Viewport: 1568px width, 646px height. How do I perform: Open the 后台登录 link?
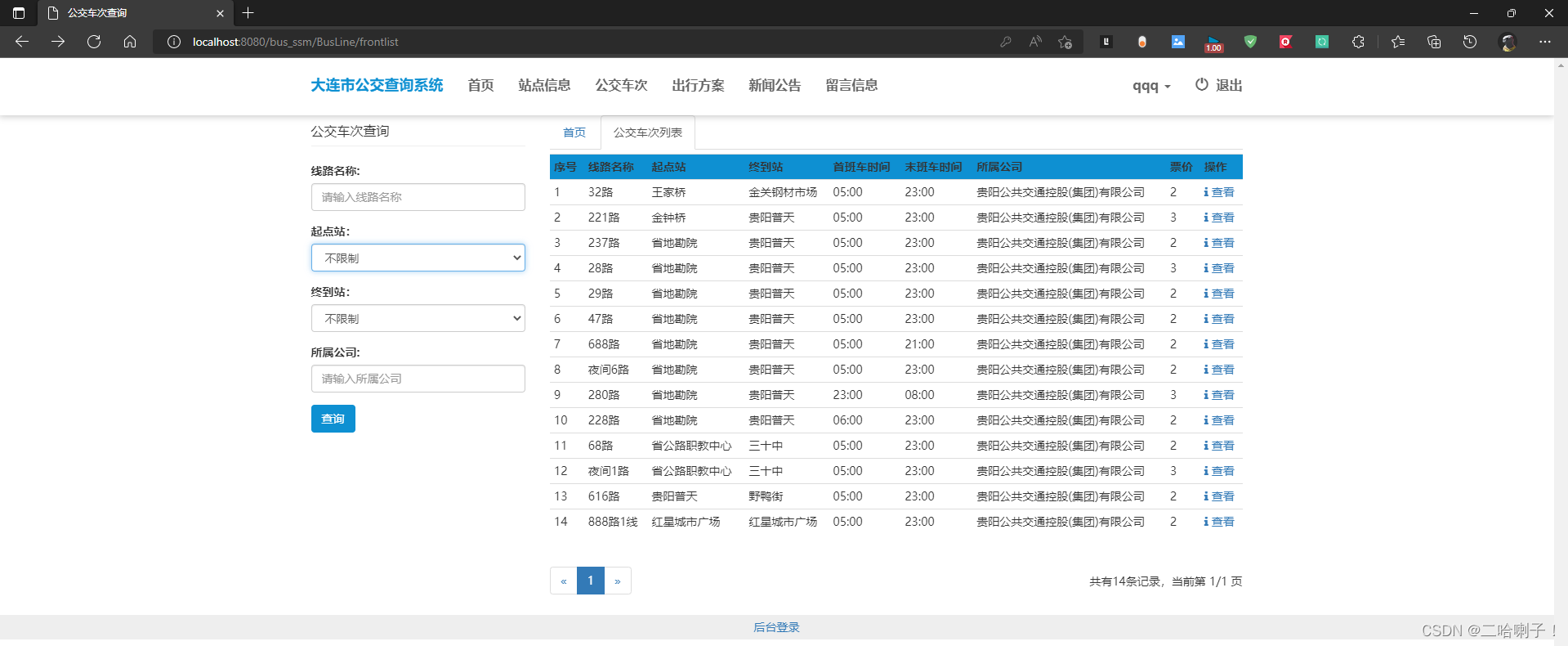[776, 627]
